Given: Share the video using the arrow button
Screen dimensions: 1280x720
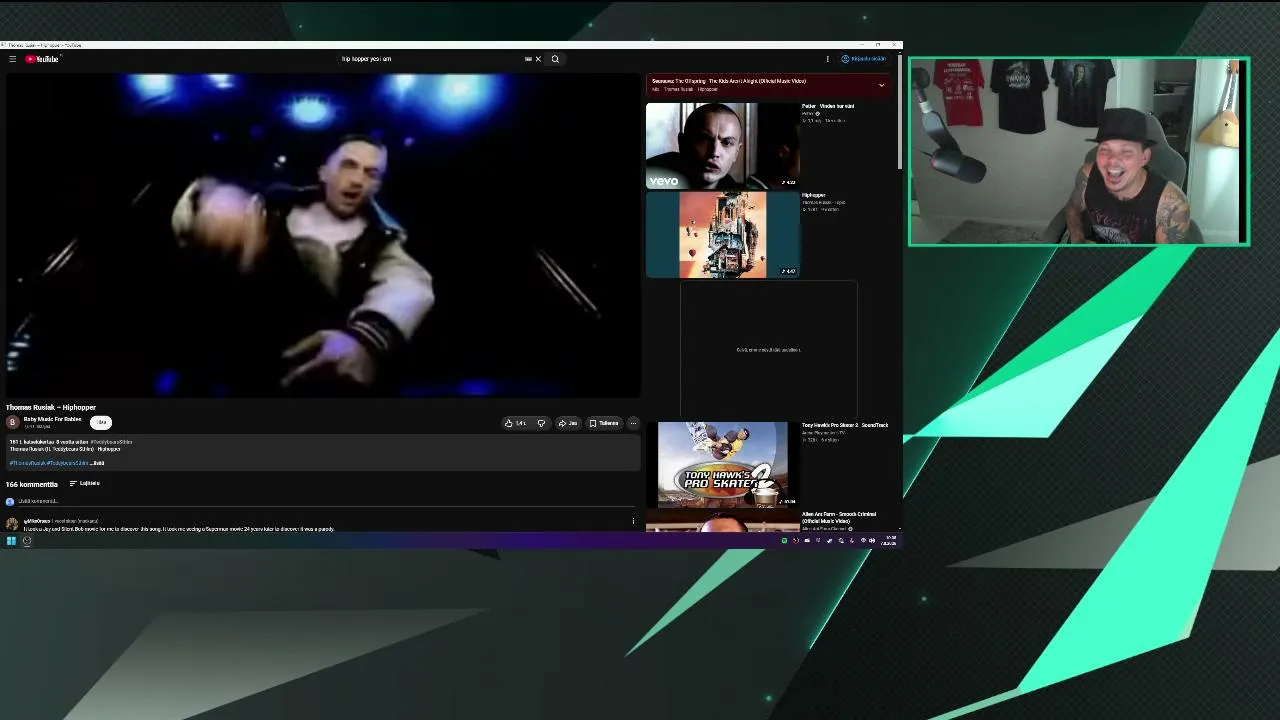Looking at the screenshot, I should tap(567, 423).
